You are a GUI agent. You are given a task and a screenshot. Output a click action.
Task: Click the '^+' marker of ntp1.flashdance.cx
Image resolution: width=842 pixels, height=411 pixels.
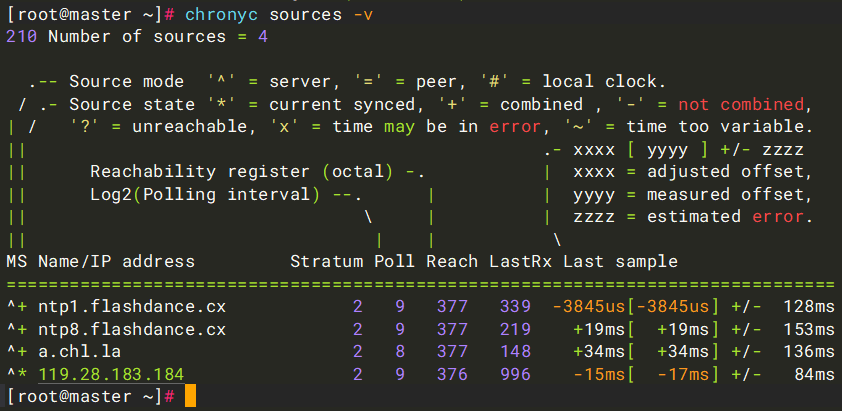pos(17,307)
